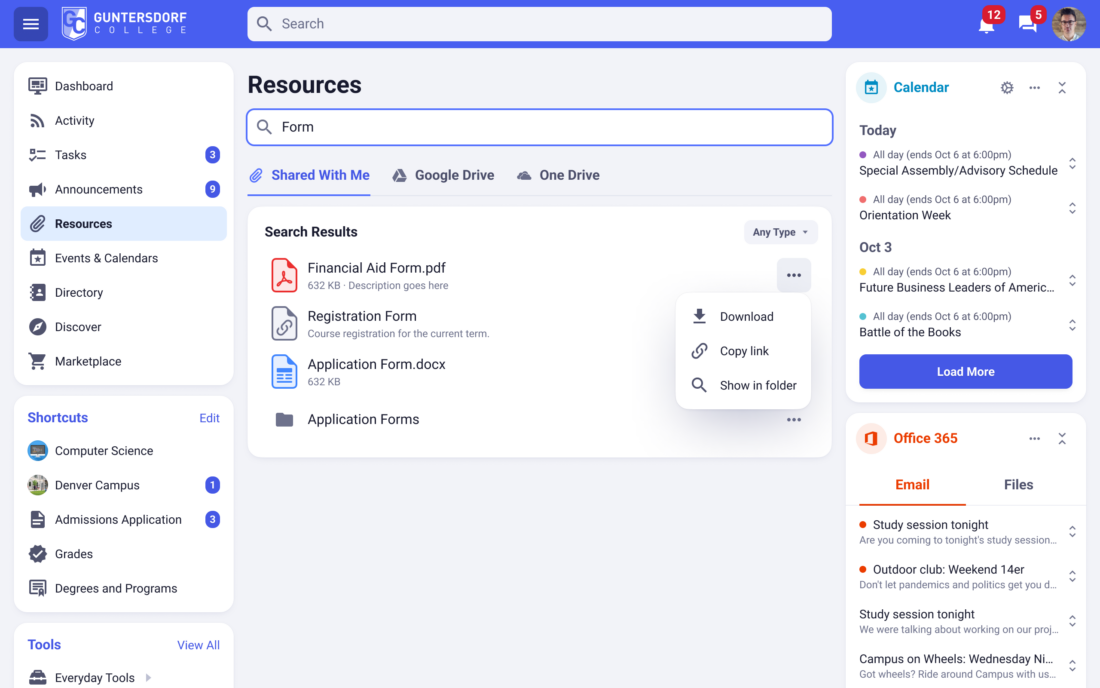Open the Any Type filter dropdown
This screenshot has width=1100, height=688.
[780, 232]
